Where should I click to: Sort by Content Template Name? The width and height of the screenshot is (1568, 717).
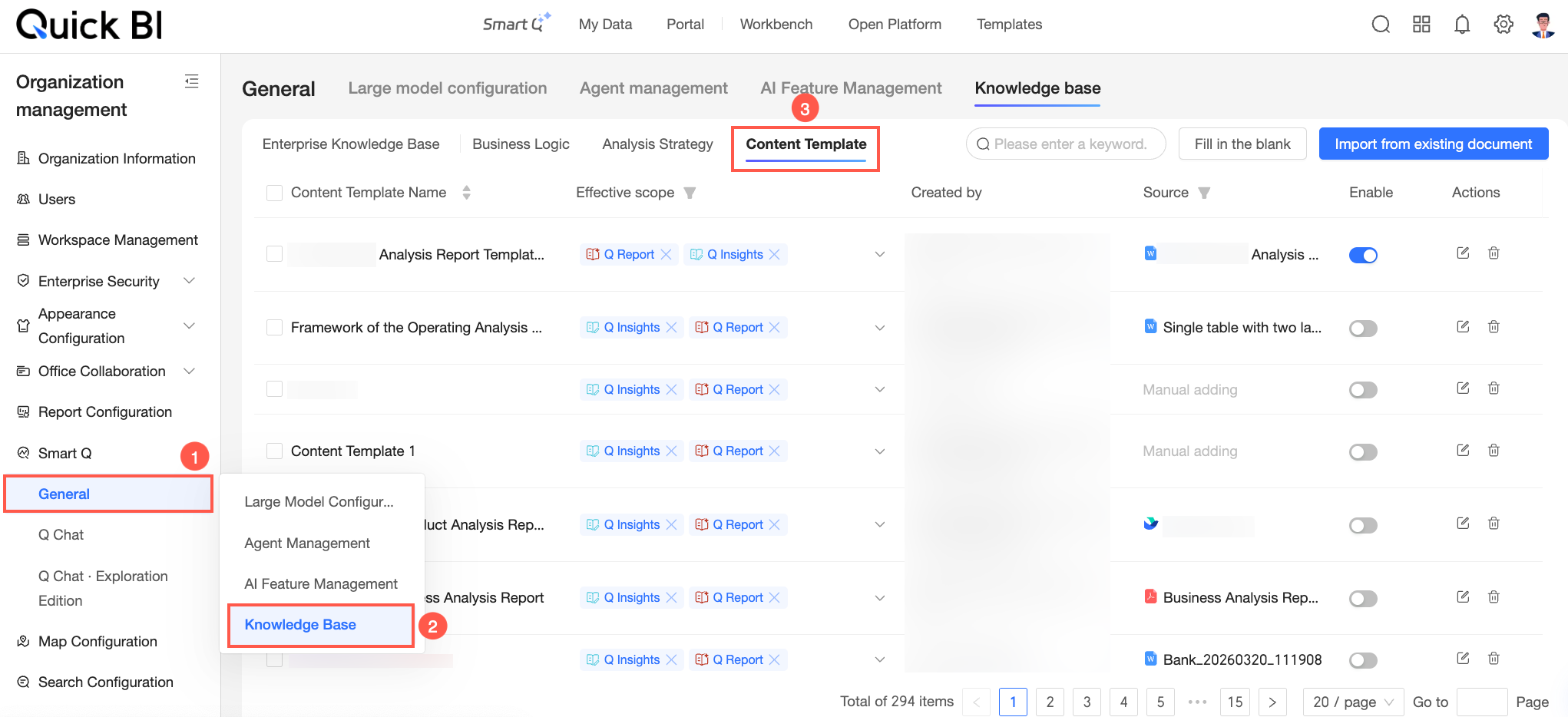coord(466,193)
